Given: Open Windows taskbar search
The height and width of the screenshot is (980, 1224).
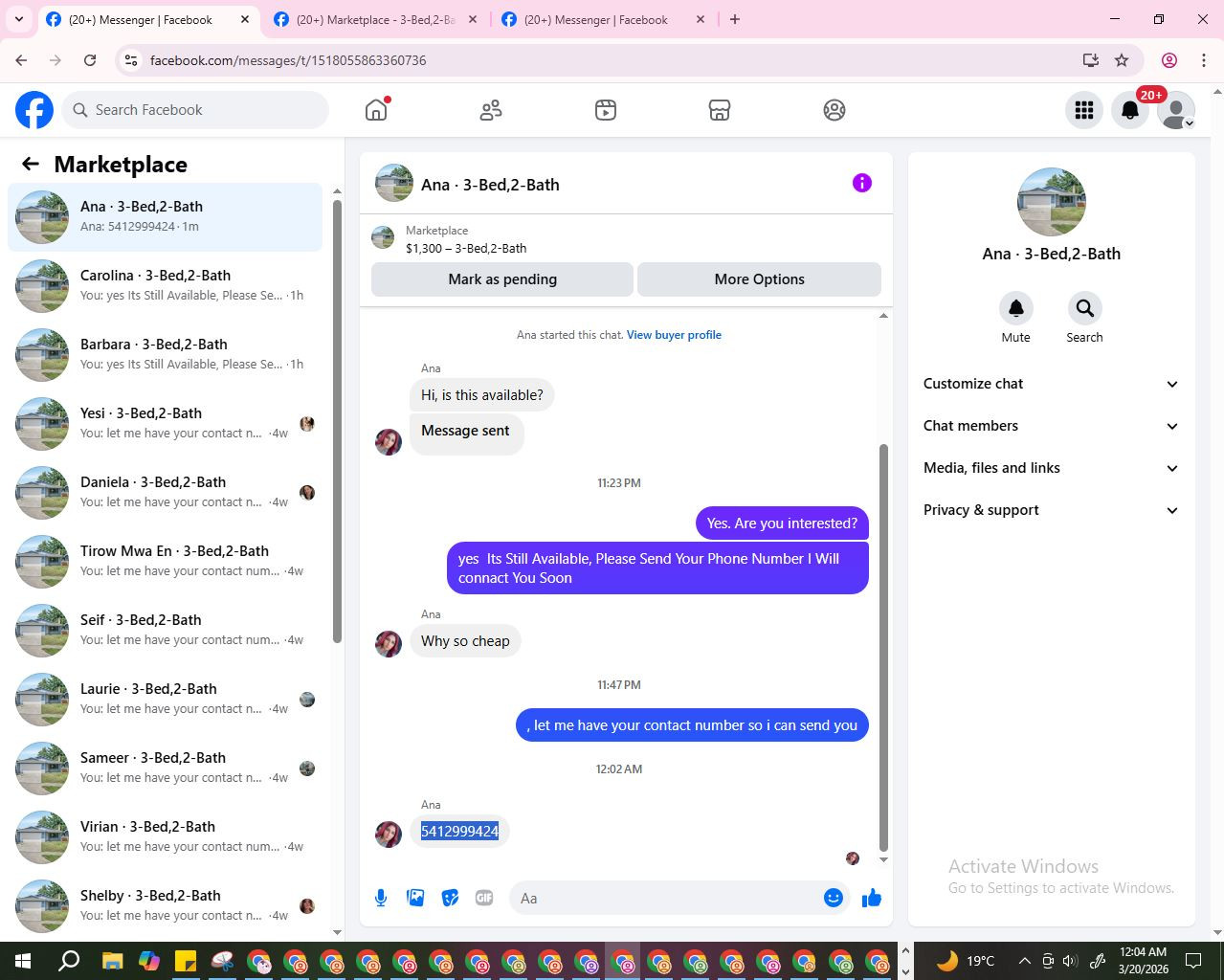Looking at the screenshot, I should click(69, 961).
